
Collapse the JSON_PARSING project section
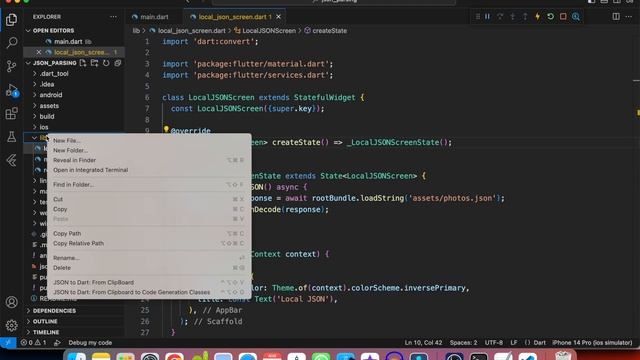pyautogui.click(x=51, y=63)
